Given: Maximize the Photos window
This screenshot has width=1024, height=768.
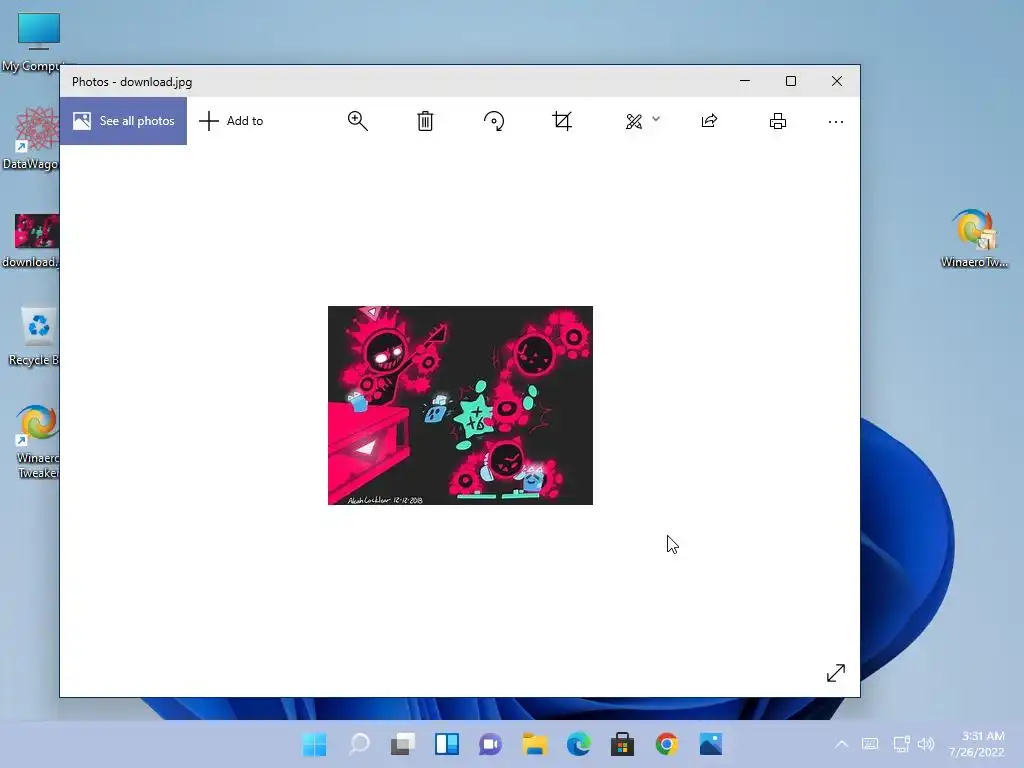Looking at the screenshot, I should [791, 81].
